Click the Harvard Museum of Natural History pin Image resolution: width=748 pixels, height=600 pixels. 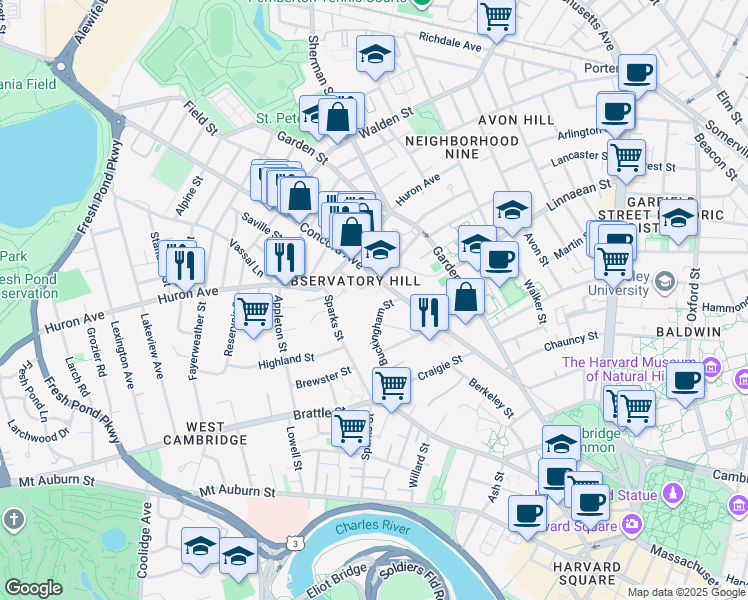tap(711, 367)
